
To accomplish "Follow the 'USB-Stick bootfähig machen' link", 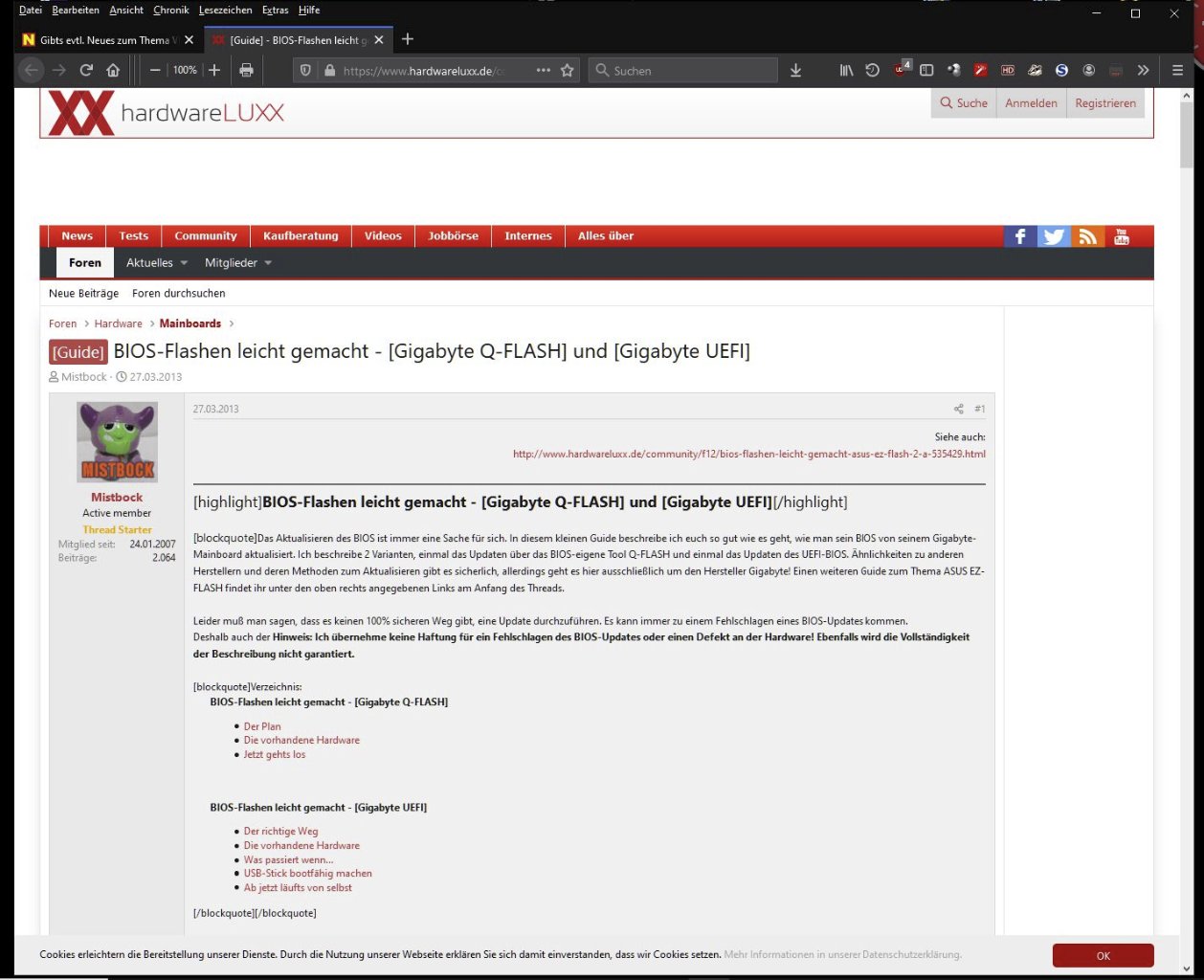I will [308, 873].
